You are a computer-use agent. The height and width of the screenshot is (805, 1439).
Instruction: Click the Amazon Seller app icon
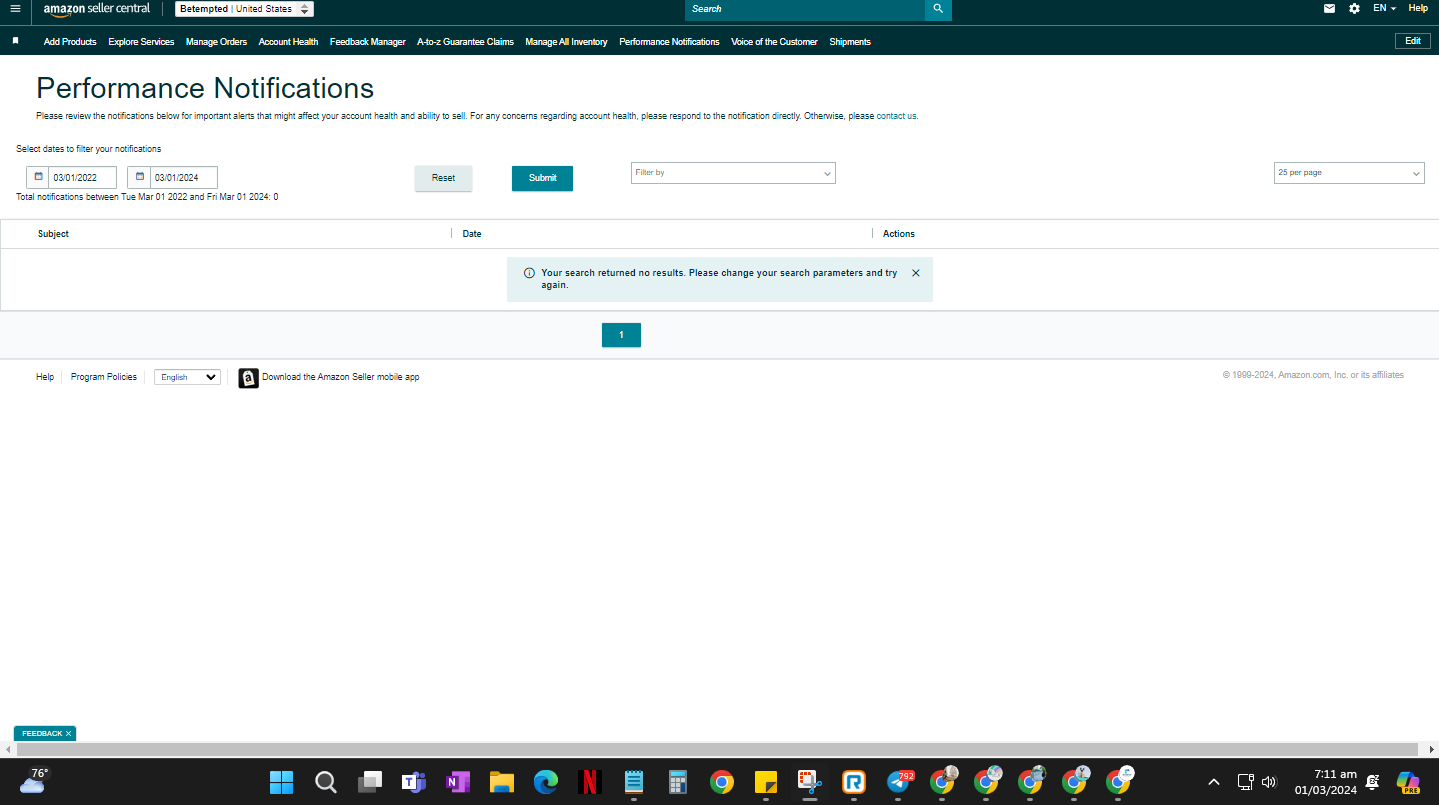coord(248,378)
